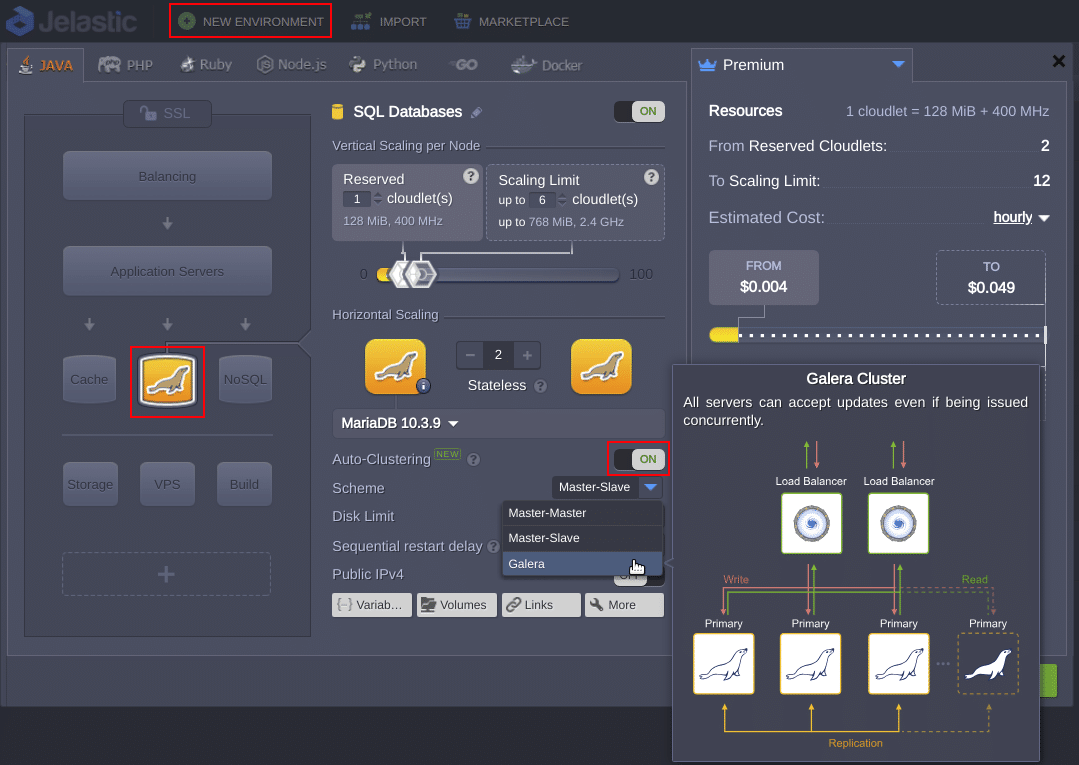Image resolution: width=1079 pixels, height=765 pixels.
Task: Select the MariaDB SQL database icon
Action: click(167, 380)
